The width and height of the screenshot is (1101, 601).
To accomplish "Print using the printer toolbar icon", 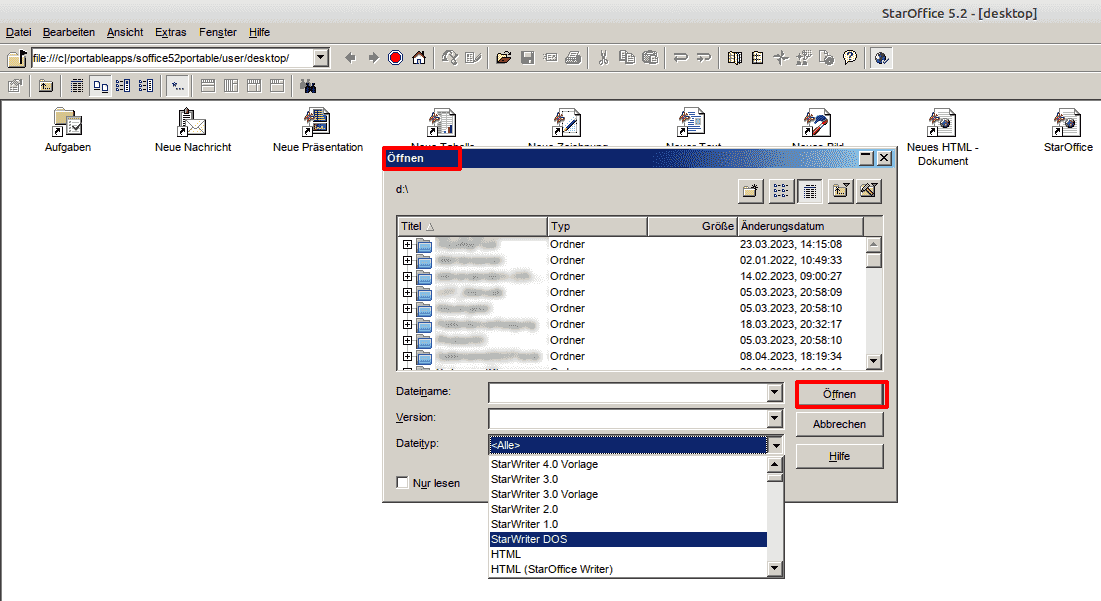I will pyautogui.click(x=574, y=58).
